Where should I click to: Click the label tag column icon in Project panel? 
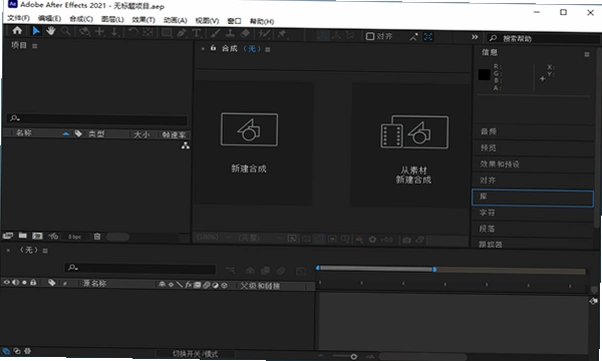click(78, 134)
